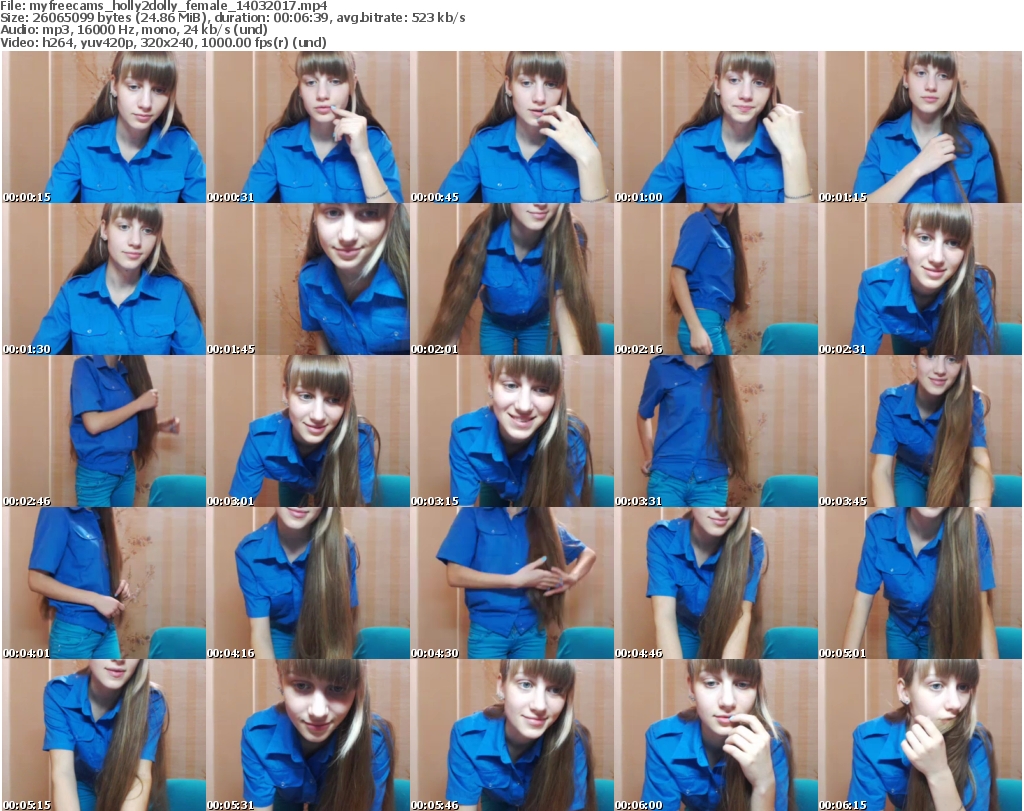Image resolution: width=1024 pixels, height=811 pixels.
Task: Choose the last frame stamped 00:06:15
Action: (920, 735)
